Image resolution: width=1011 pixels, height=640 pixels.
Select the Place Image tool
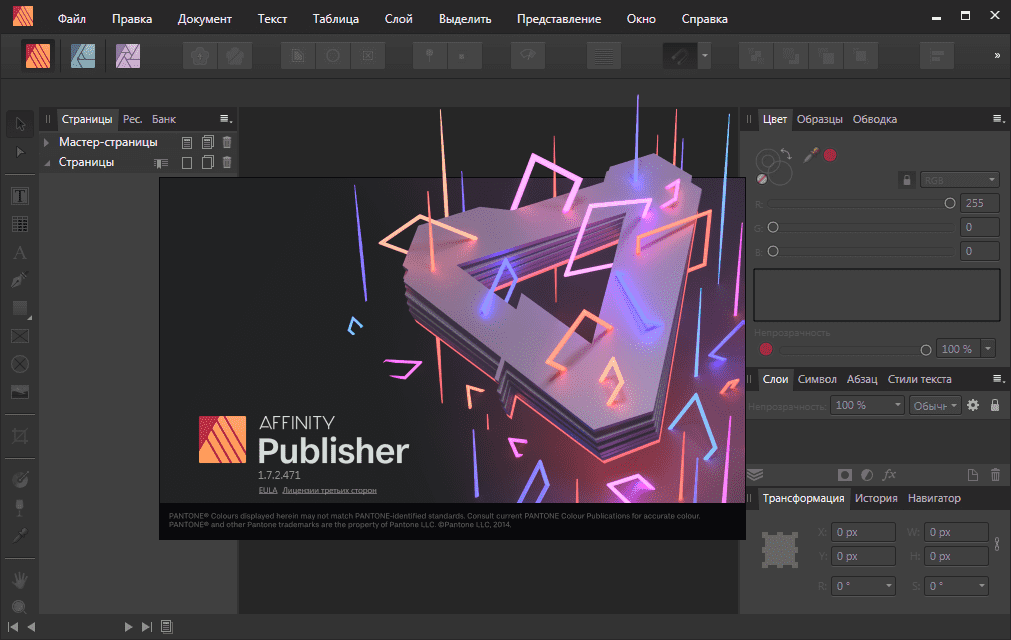coord(20,392)
